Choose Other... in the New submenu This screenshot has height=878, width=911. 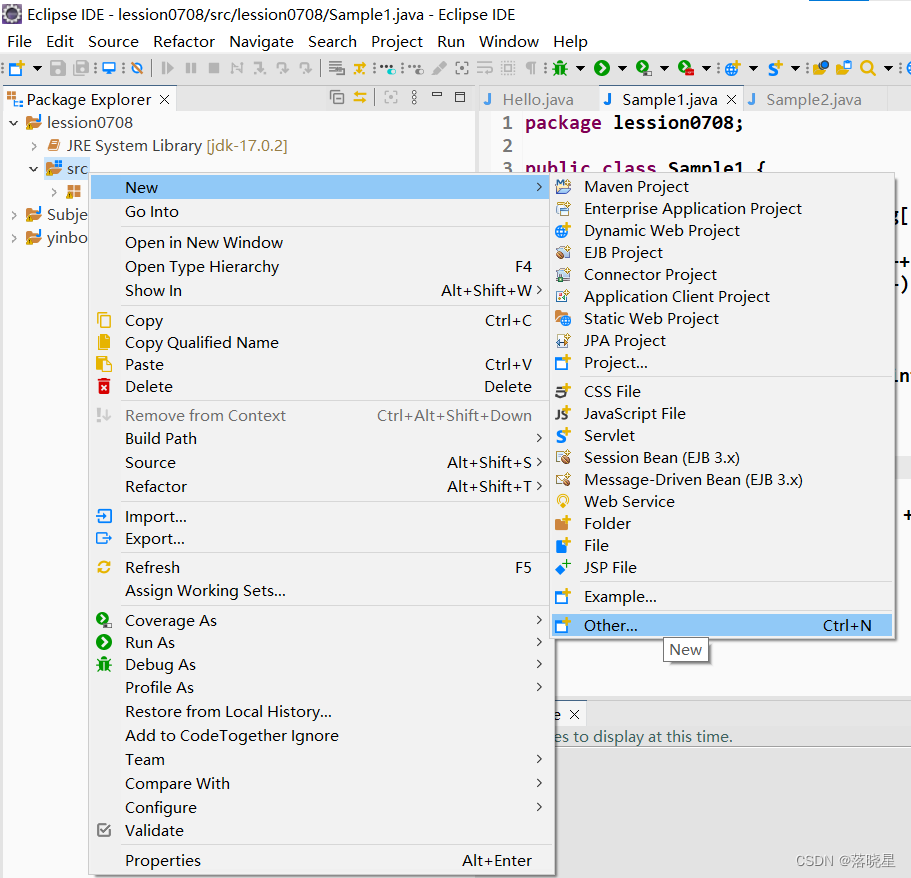click(x=722, y=625)
